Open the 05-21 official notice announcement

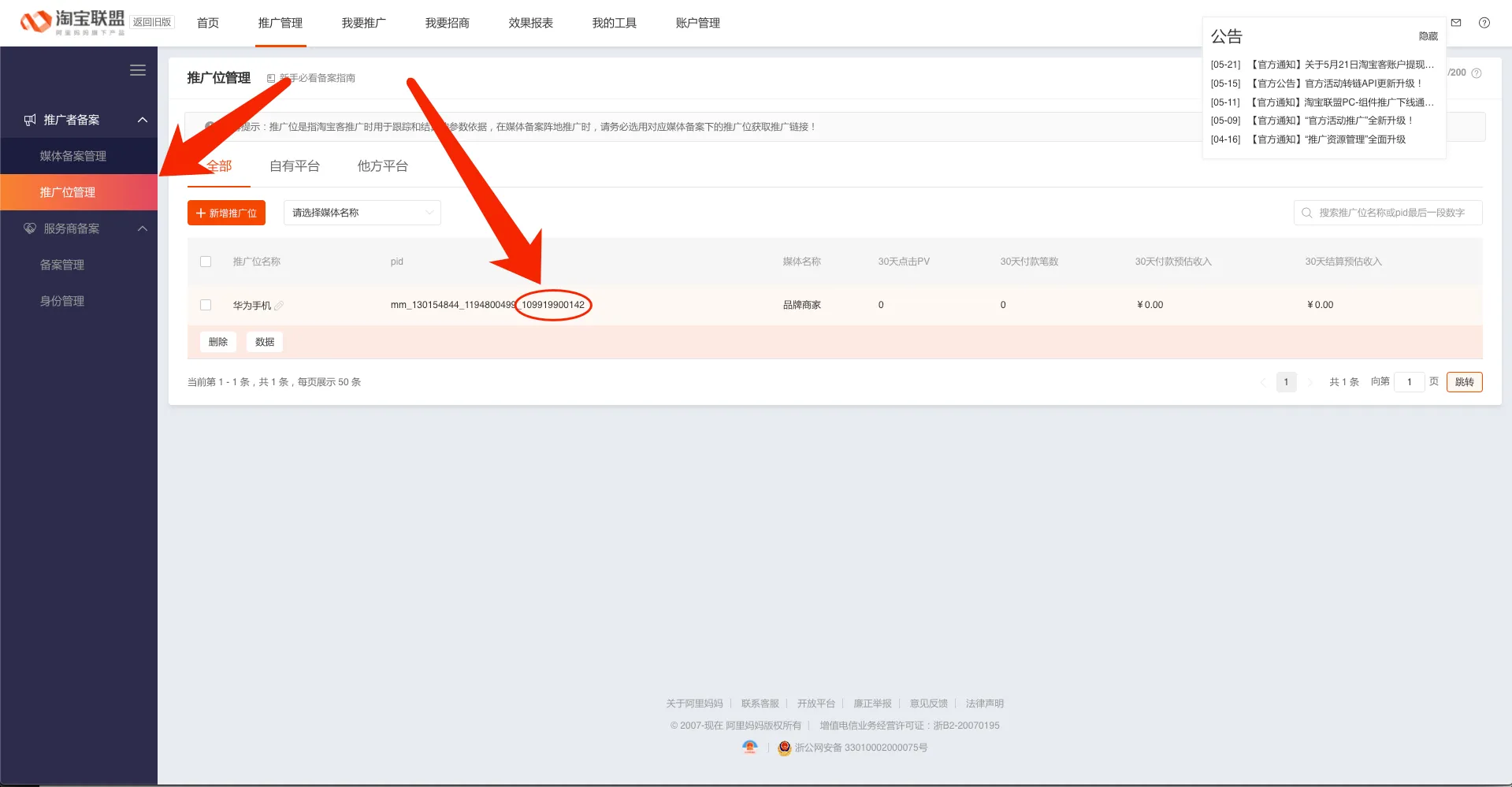click(x=1323, y=65)
